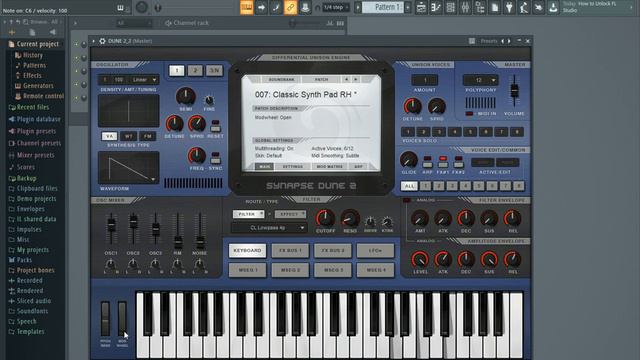640x360 pixels.
Task: Click the NOISE mixer fader
Action: pyautogui.click(x=200, y=241)
